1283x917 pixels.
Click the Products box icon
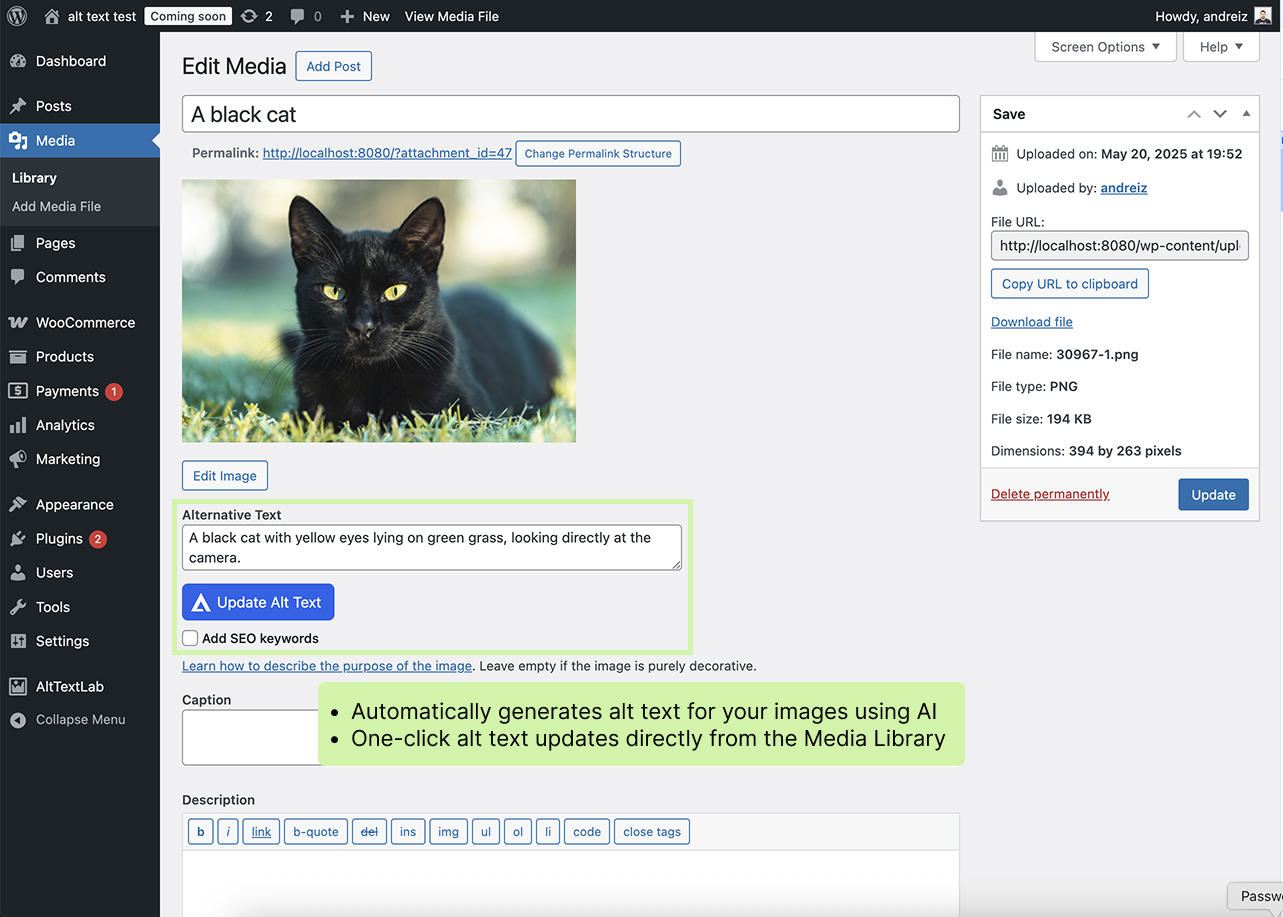18,357
